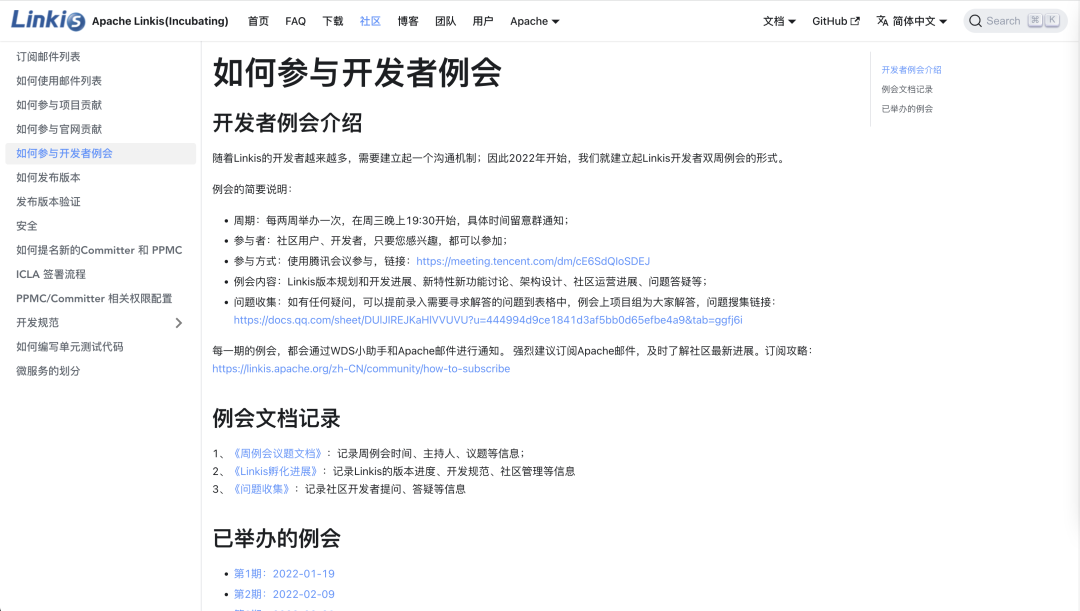Open ICLA 签署流程 in sidebar

click(x=101, y=274)
